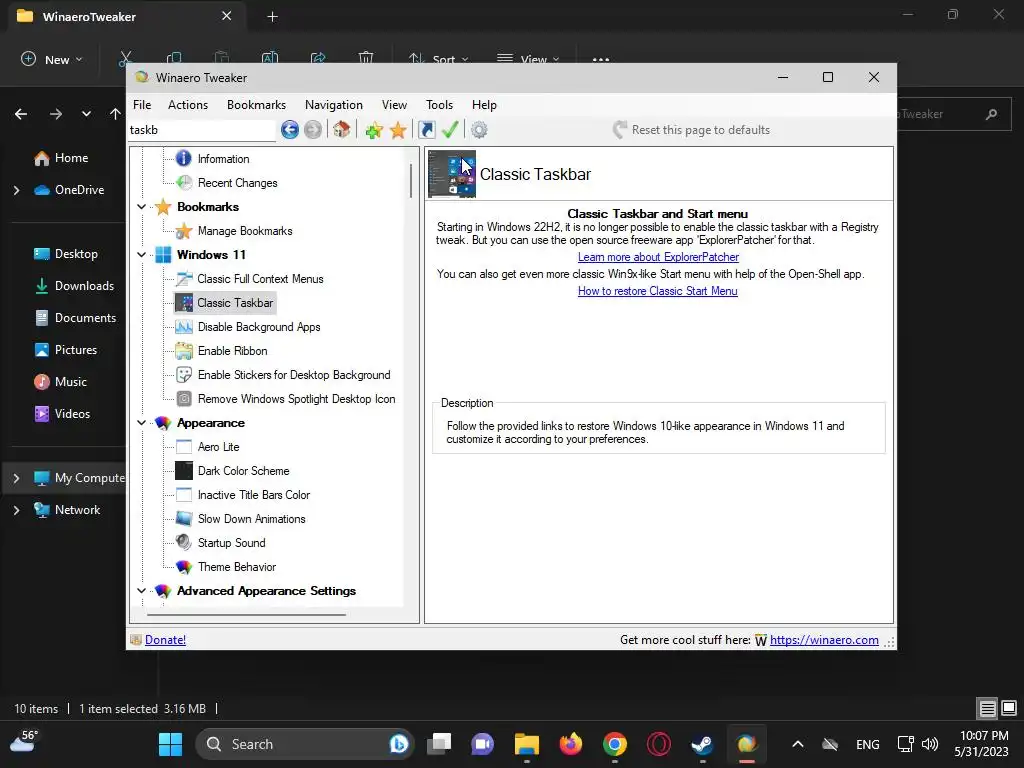Add current page to bookmarks star-plus icon
The height and width of the screenshot is (768, 1024).
[374, 131]
